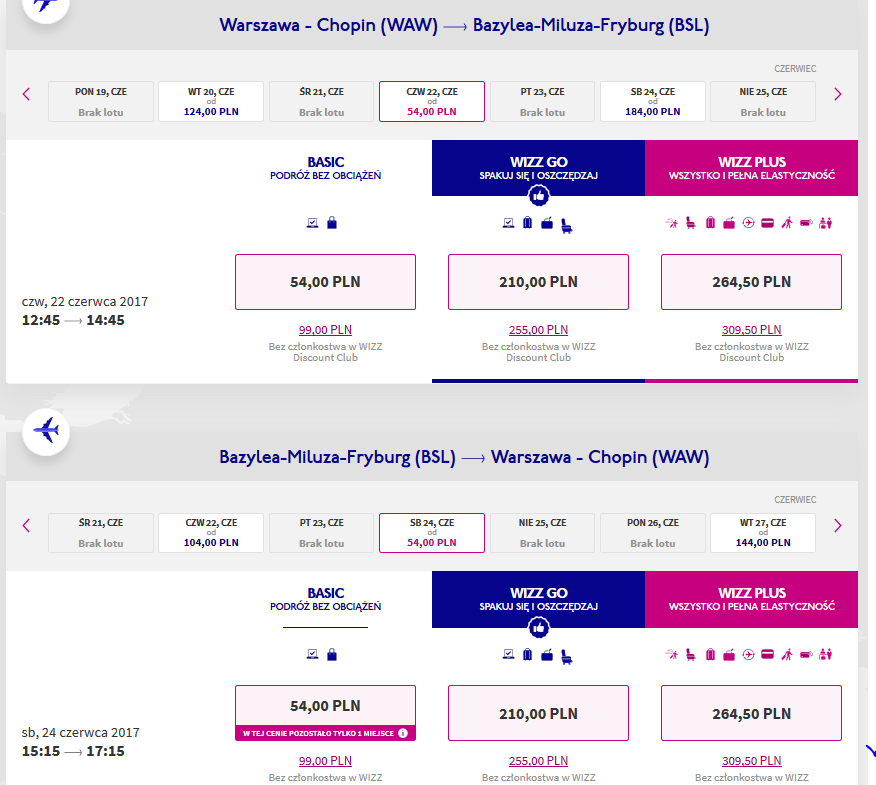Click small bag icon under outbound BASIC
876x785 pixels.
pyautogui.click(x=332, y=223)
